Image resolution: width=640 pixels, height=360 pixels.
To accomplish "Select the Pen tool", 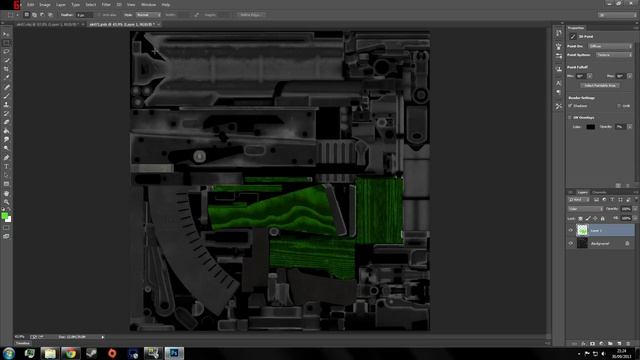I will [x=6, y=158].
